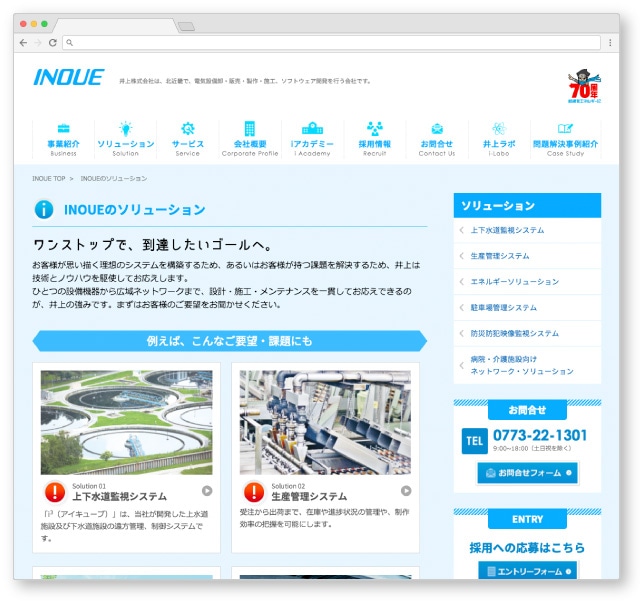640x601 pixels.
Task: Click the 事業紹介 Business briefcase icon
Action: [63, 129]
